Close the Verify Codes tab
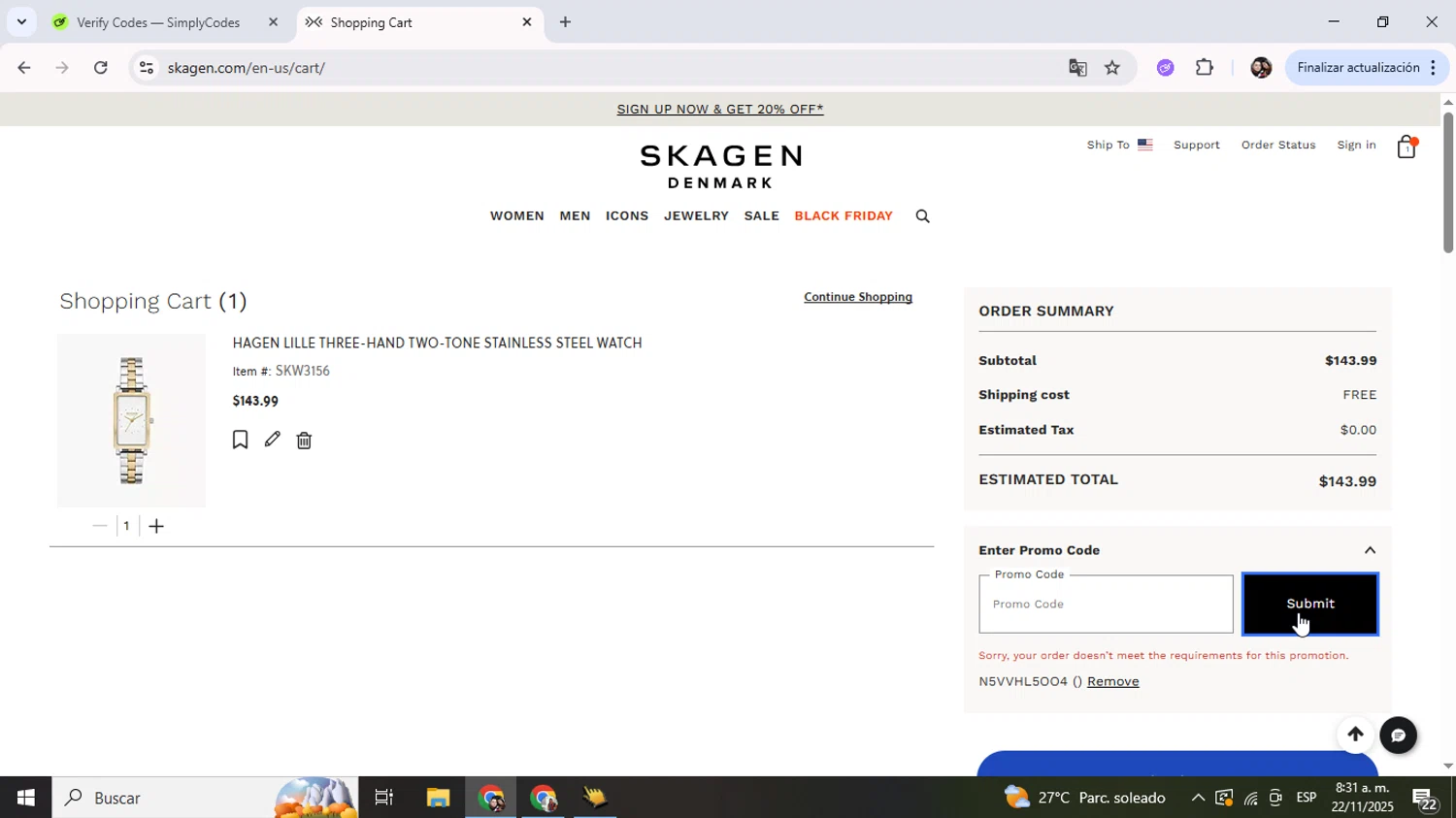Viewport: 1456px width, 818px height. pyautogui.click(x=273, y=21)
